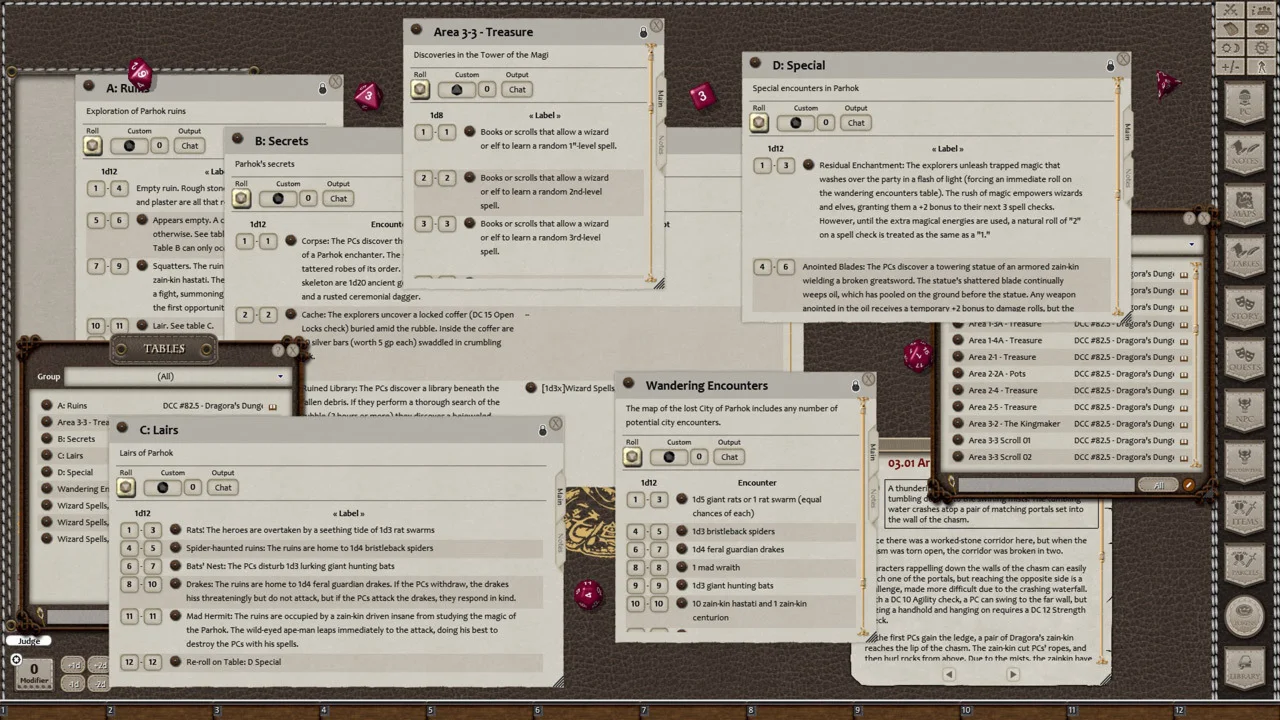Toggle the lock on C: Lairs window
This screenshot has width=1280, height=720.
coord(543,430)
